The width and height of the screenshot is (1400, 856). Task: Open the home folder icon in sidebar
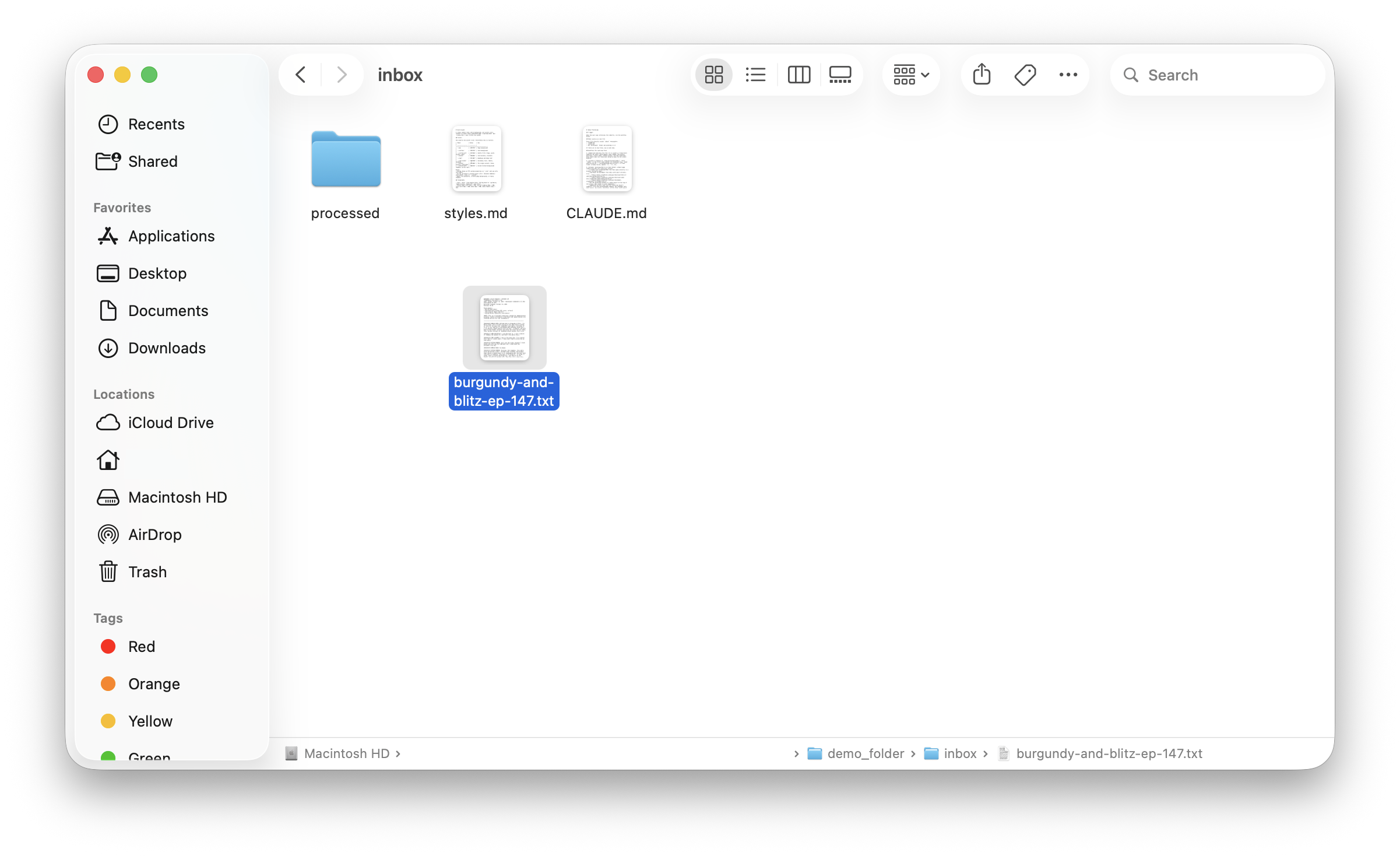pos(108,460)
